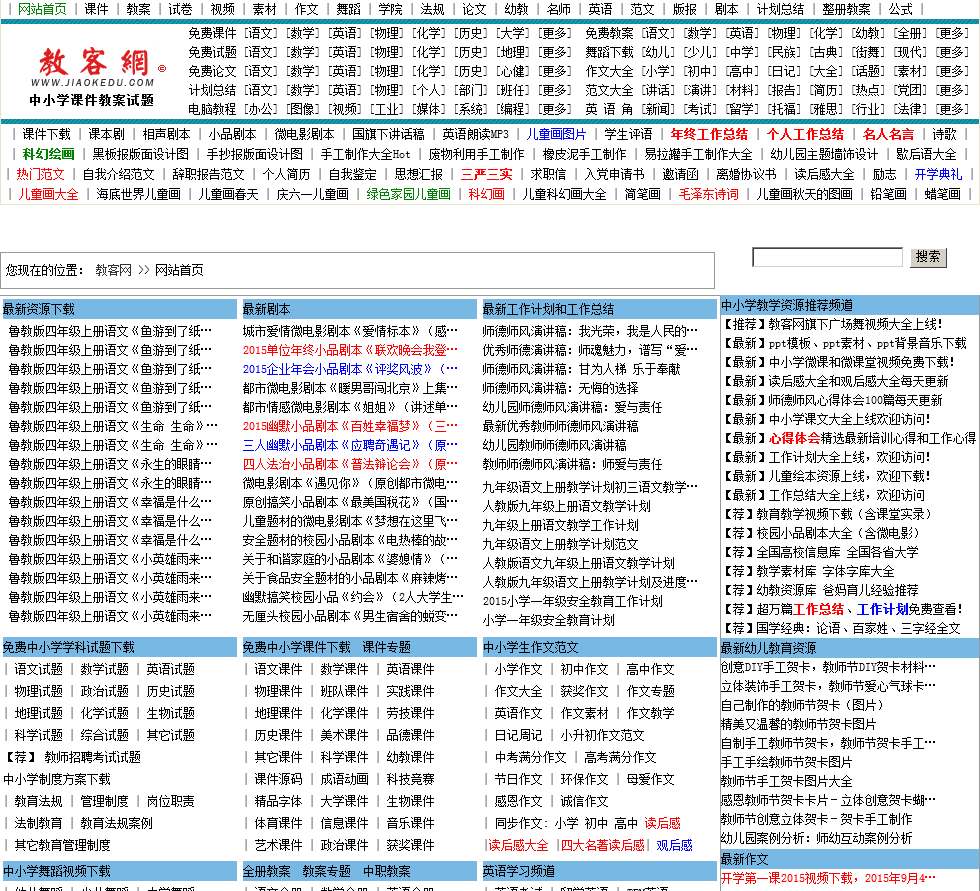Image resolution: width=980 pixels, height=891 pixels.
Task: Open the 计划总结 top menu item
Action: tap(780, 9)
